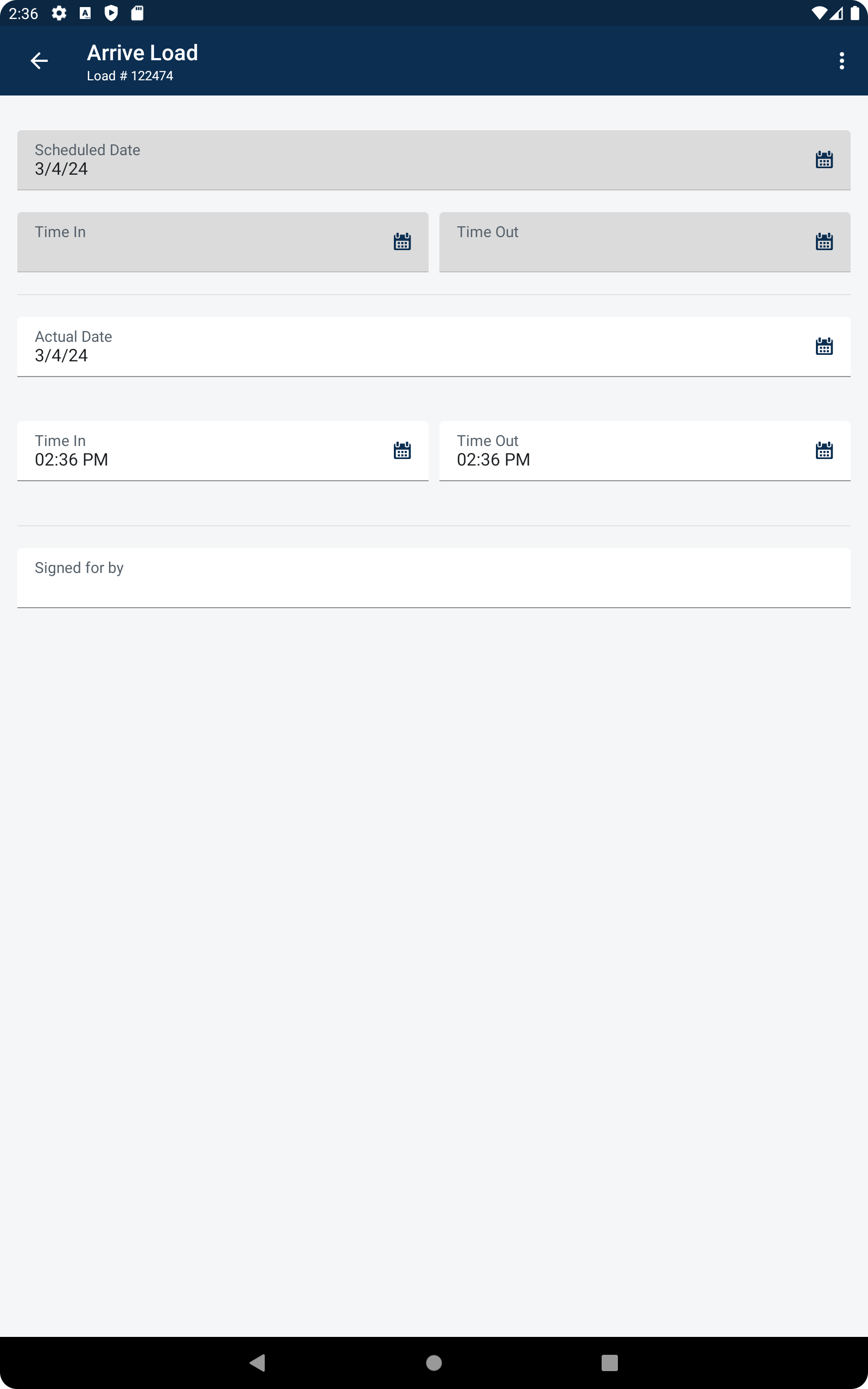
Task: Select the actual Time Out 02:36 PM field
Action: coord(644,451)
